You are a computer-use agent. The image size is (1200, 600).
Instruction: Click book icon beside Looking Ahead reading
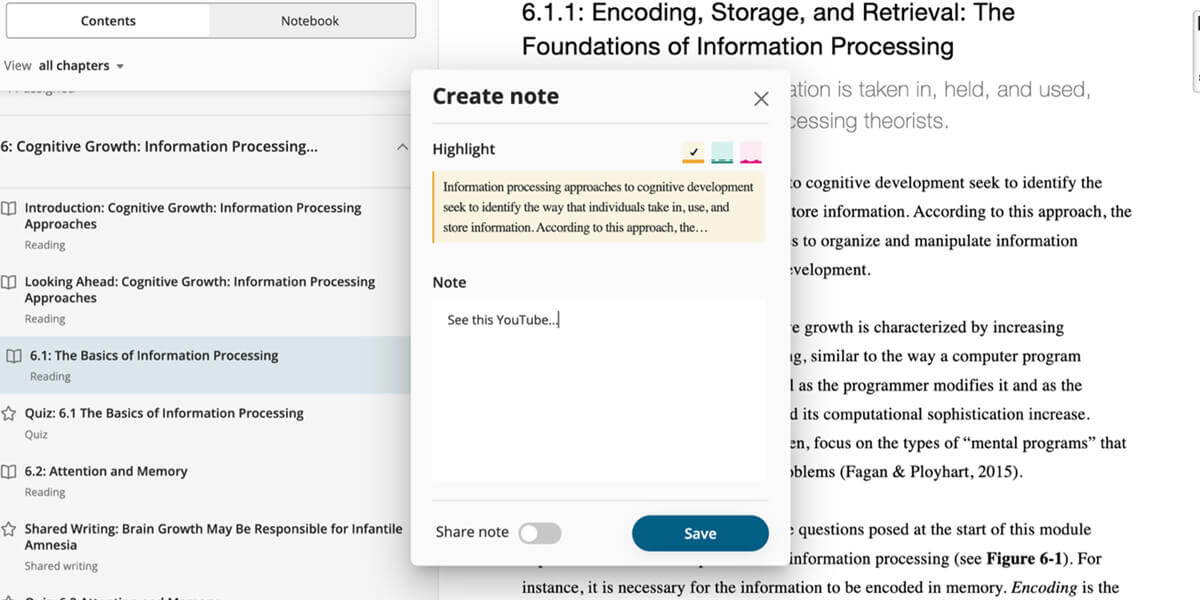[x=9, y=282]
